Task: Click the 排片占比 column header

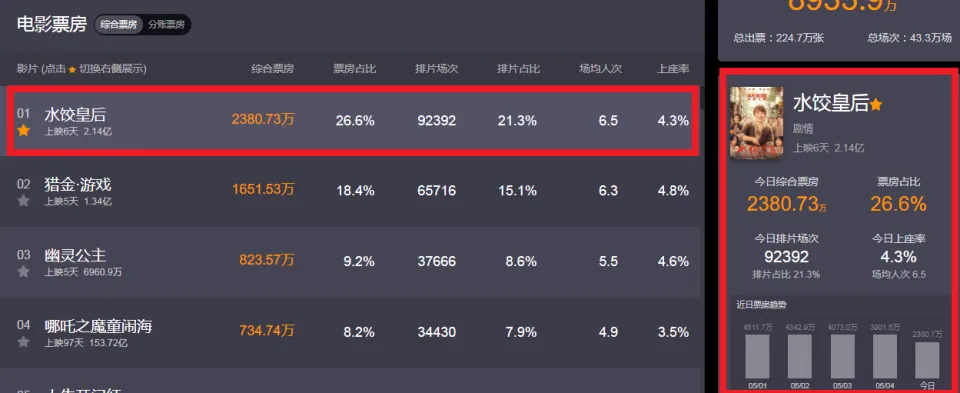Action: (x=519, y=69)
